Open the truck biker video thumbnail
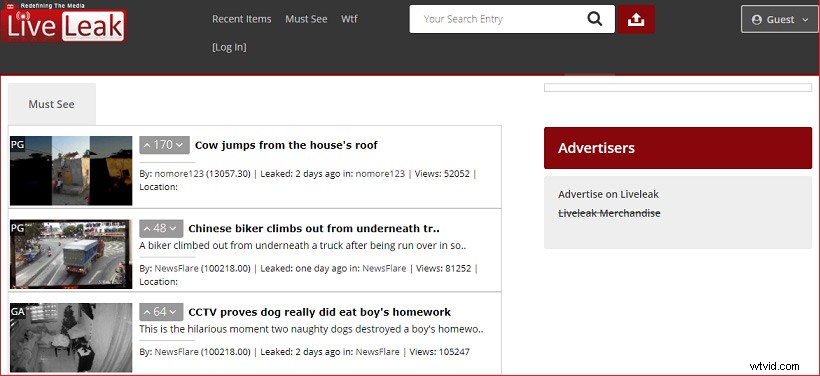Image resolution: width=820 pixels, height=376 pixels. click(x=71, y=254)
